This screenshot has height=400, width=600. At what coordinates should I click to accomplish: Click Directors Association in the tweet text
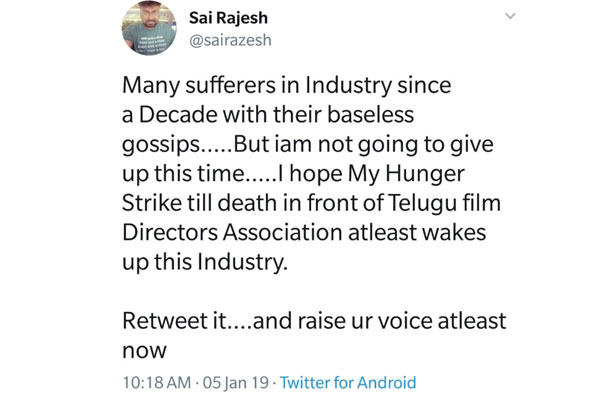pyautogui.click(x=232, y=232)
